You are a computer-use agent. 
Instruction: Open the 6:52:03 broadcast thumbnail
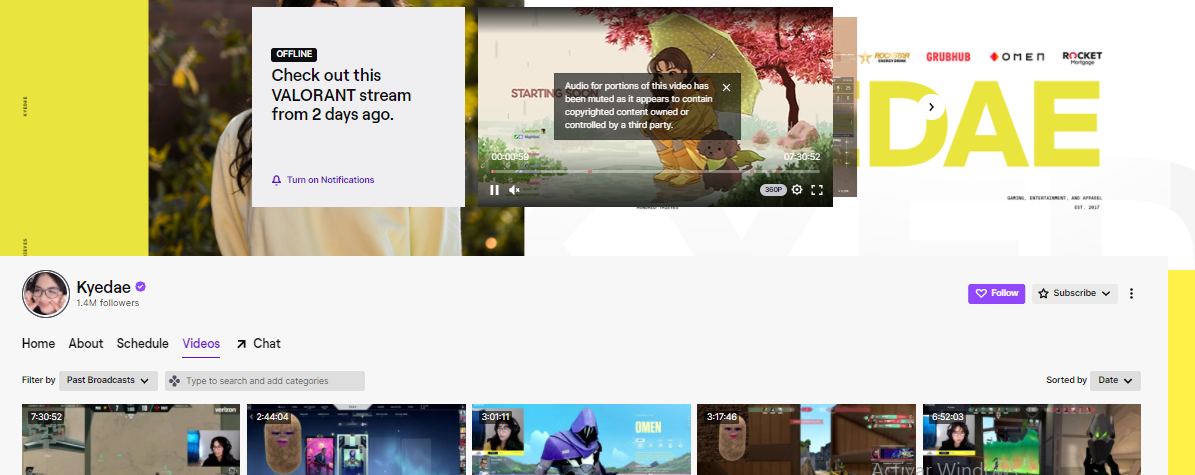(x=1032, y=440)
